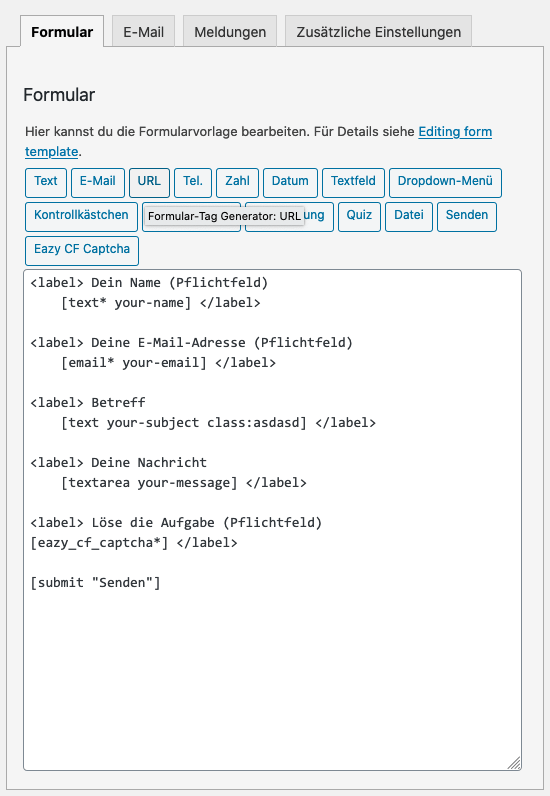This screenshot has height=796, width=550.
Task: Insert a Dropdown-Menü tag
Action: (x=445, y=182)
